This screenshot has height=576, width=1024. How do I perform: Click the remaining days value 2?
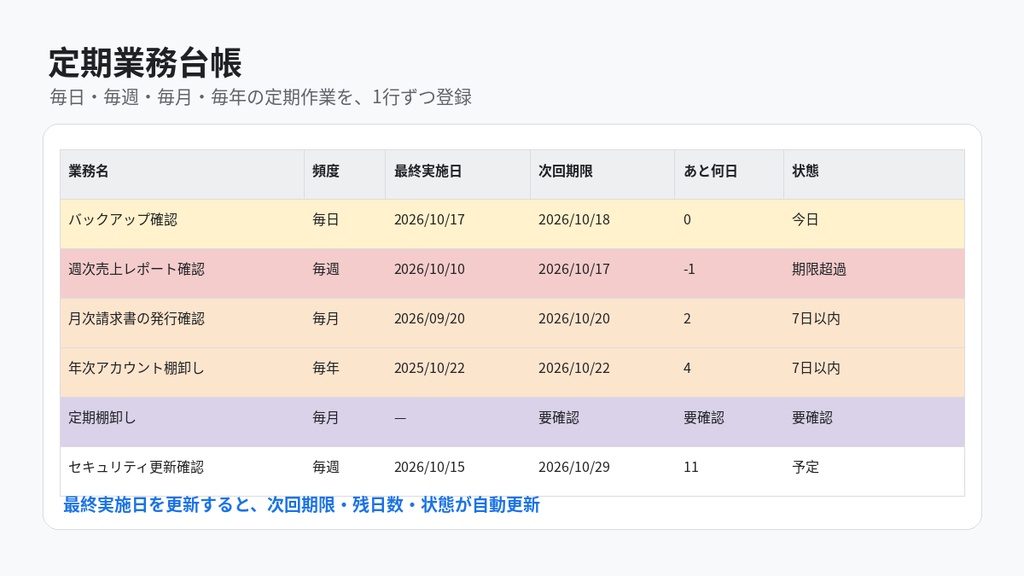pyautogui.click(x=729, y=323)
